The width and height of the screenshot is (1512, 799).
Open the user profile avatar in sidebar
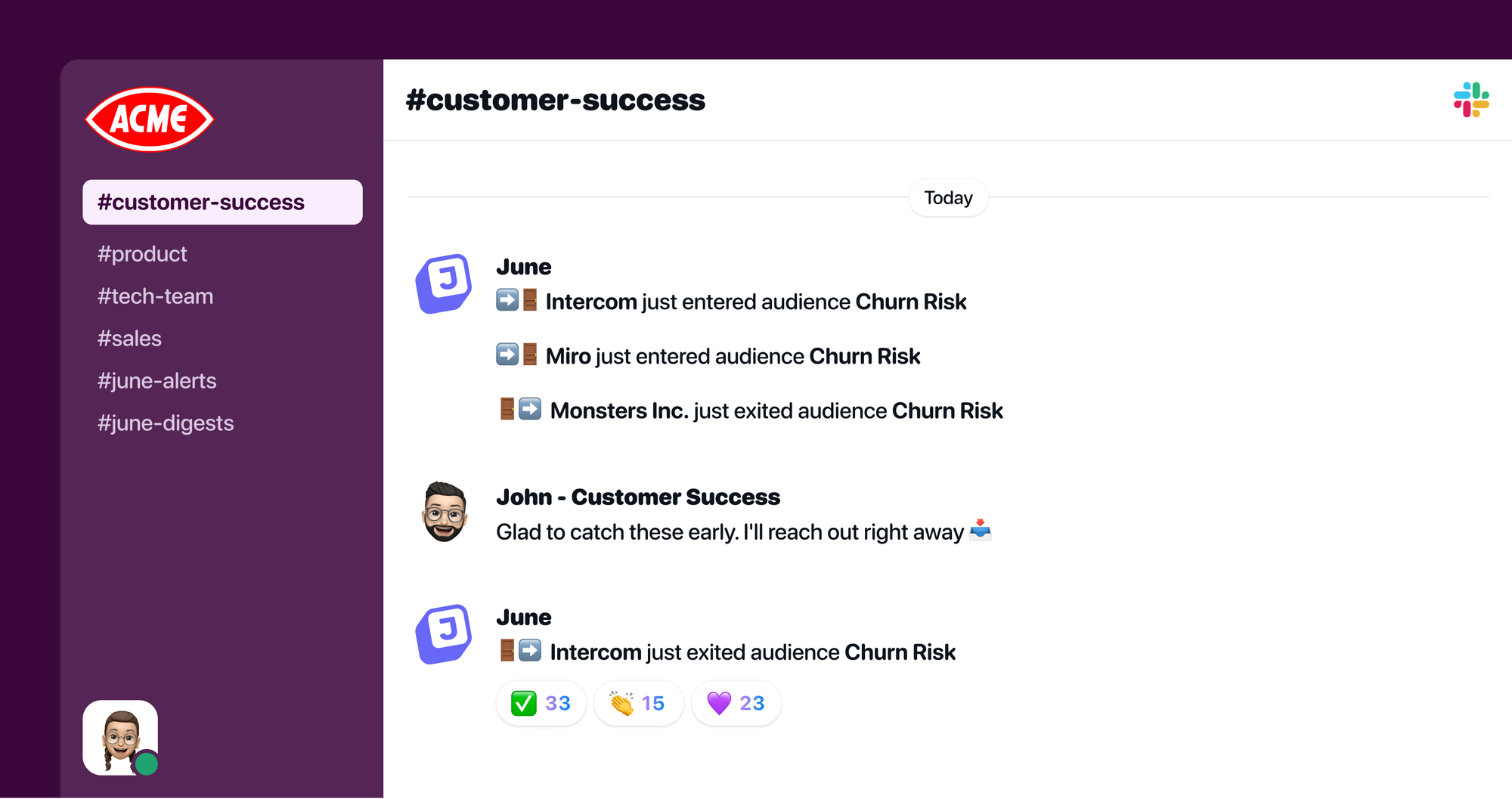[120, 738]
